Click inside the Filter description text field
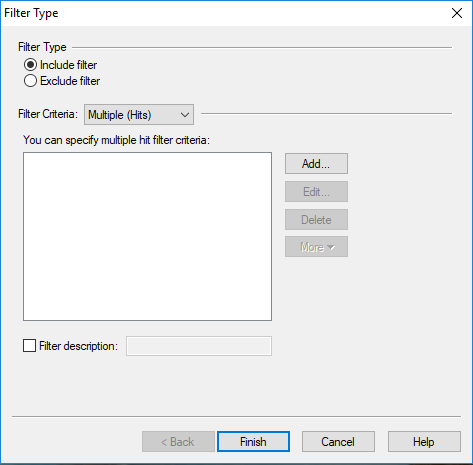Image resolution: width=473 pixels, height=465 pixels. pyautogui.click(x=199, y=346)
